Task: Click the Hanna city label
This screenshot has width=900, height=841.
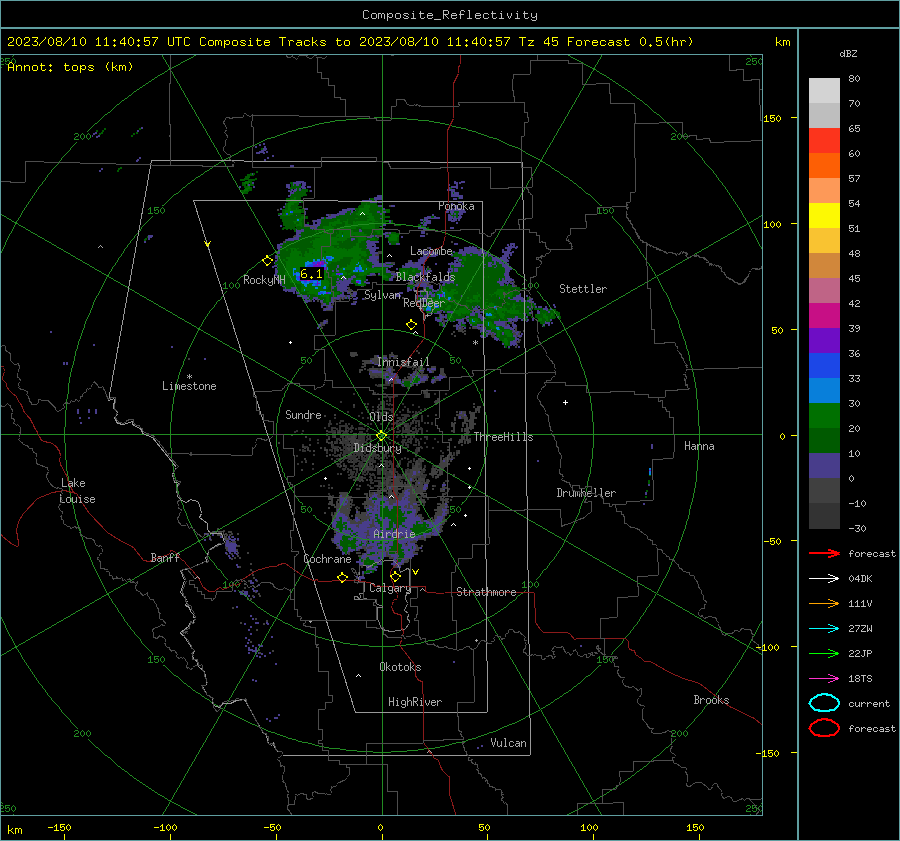Action: (699, 446)
